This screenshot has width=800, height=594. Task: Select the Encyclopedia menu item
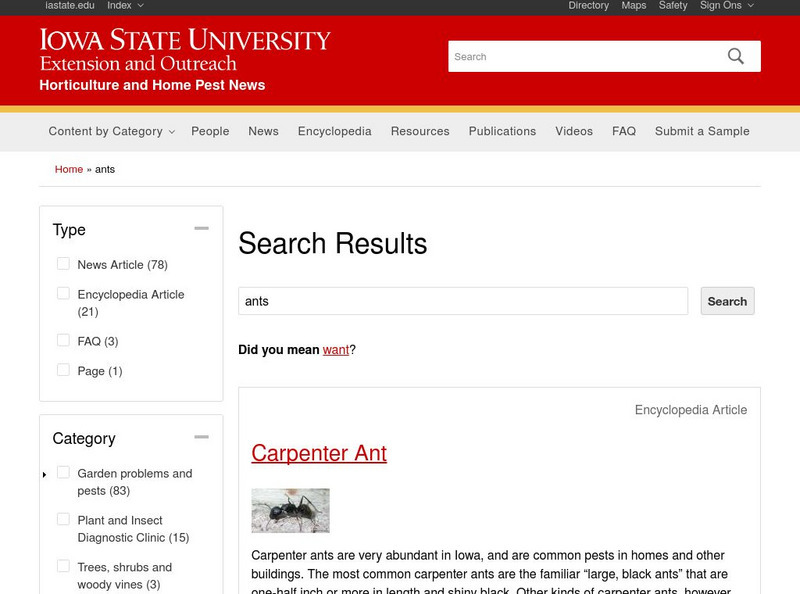click(x=334, y=131)
